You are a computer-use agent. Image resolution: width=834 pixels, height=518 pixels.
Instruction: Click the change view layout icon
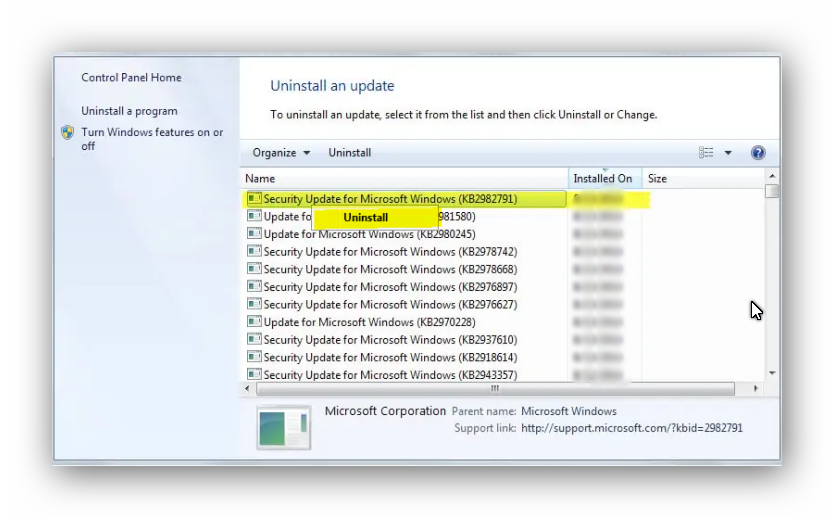706,153
